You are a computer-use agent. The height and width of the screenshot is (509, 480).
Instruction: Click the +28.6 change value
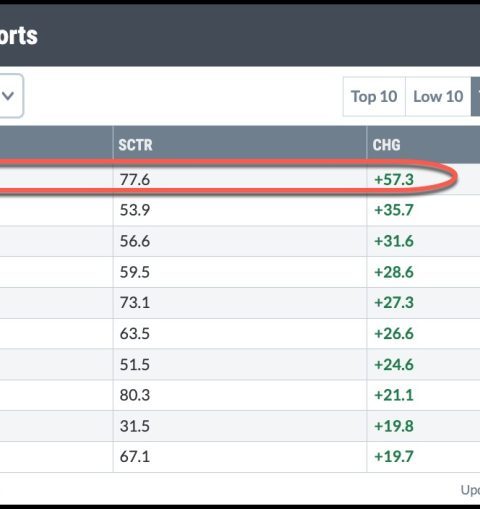tap(394, 272)
